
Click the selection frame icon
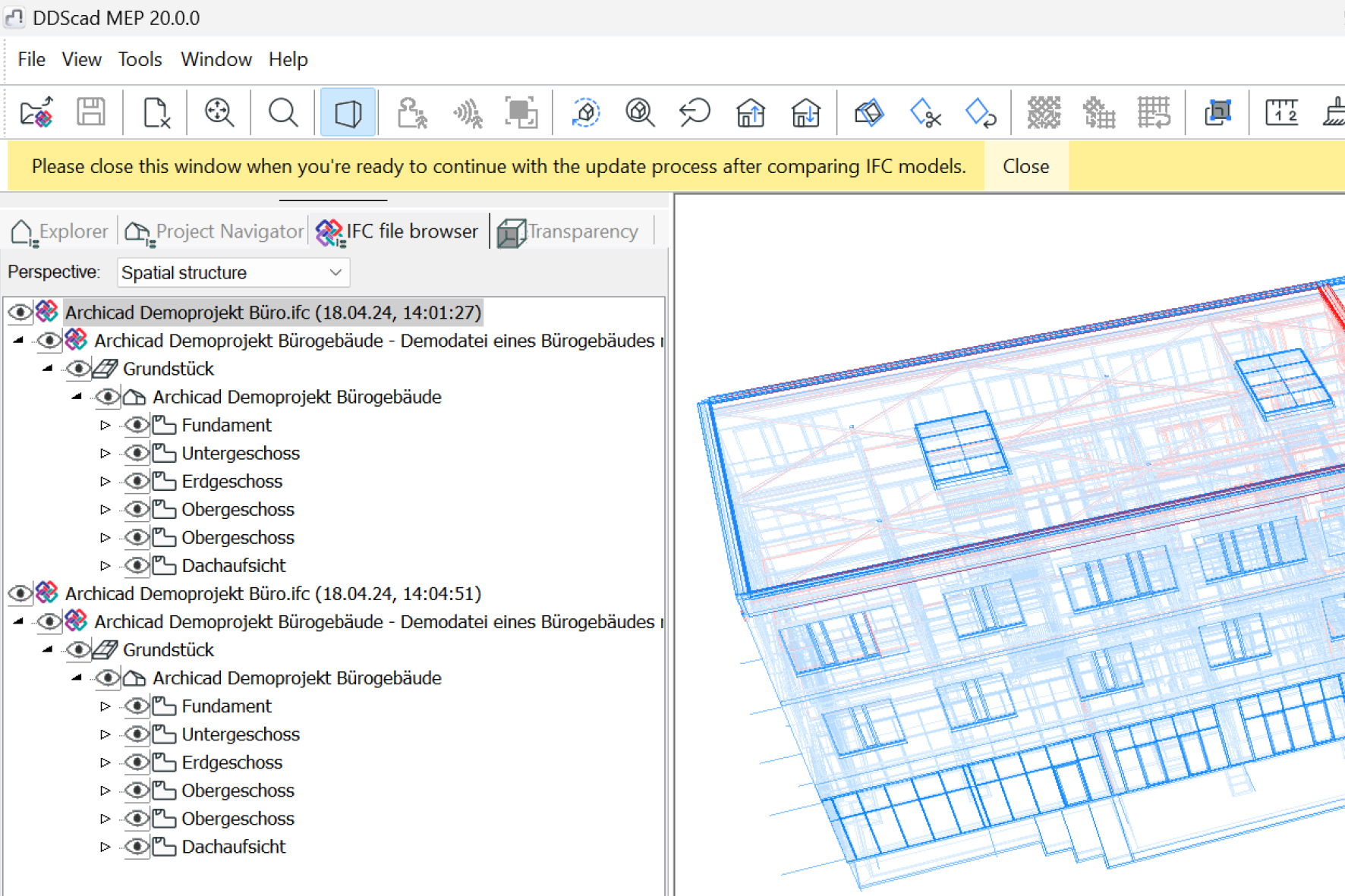(x=521, y=113)
